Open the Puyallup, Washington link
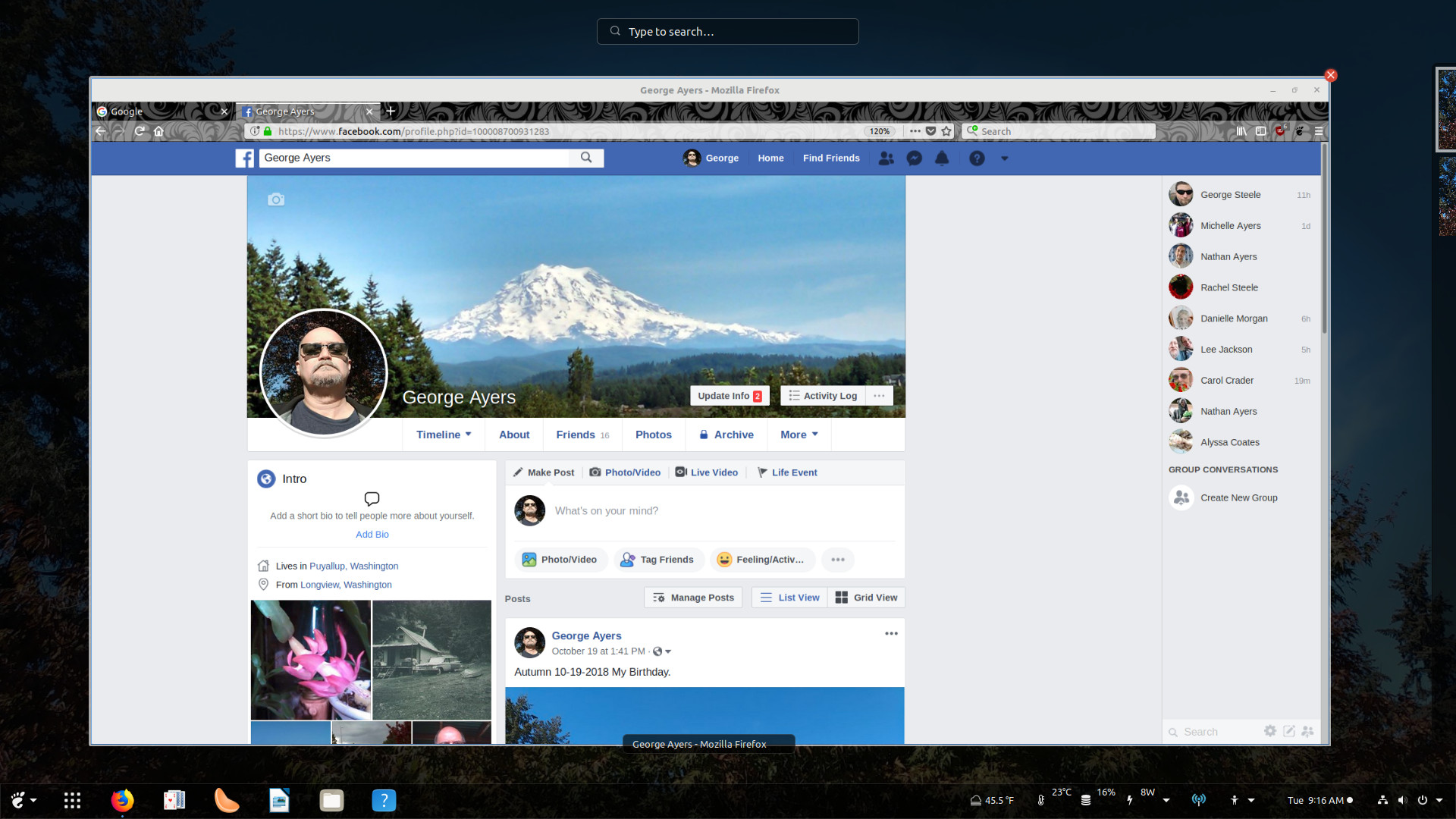Viewport: 1456px width, 819px height. tap(353, 566)
